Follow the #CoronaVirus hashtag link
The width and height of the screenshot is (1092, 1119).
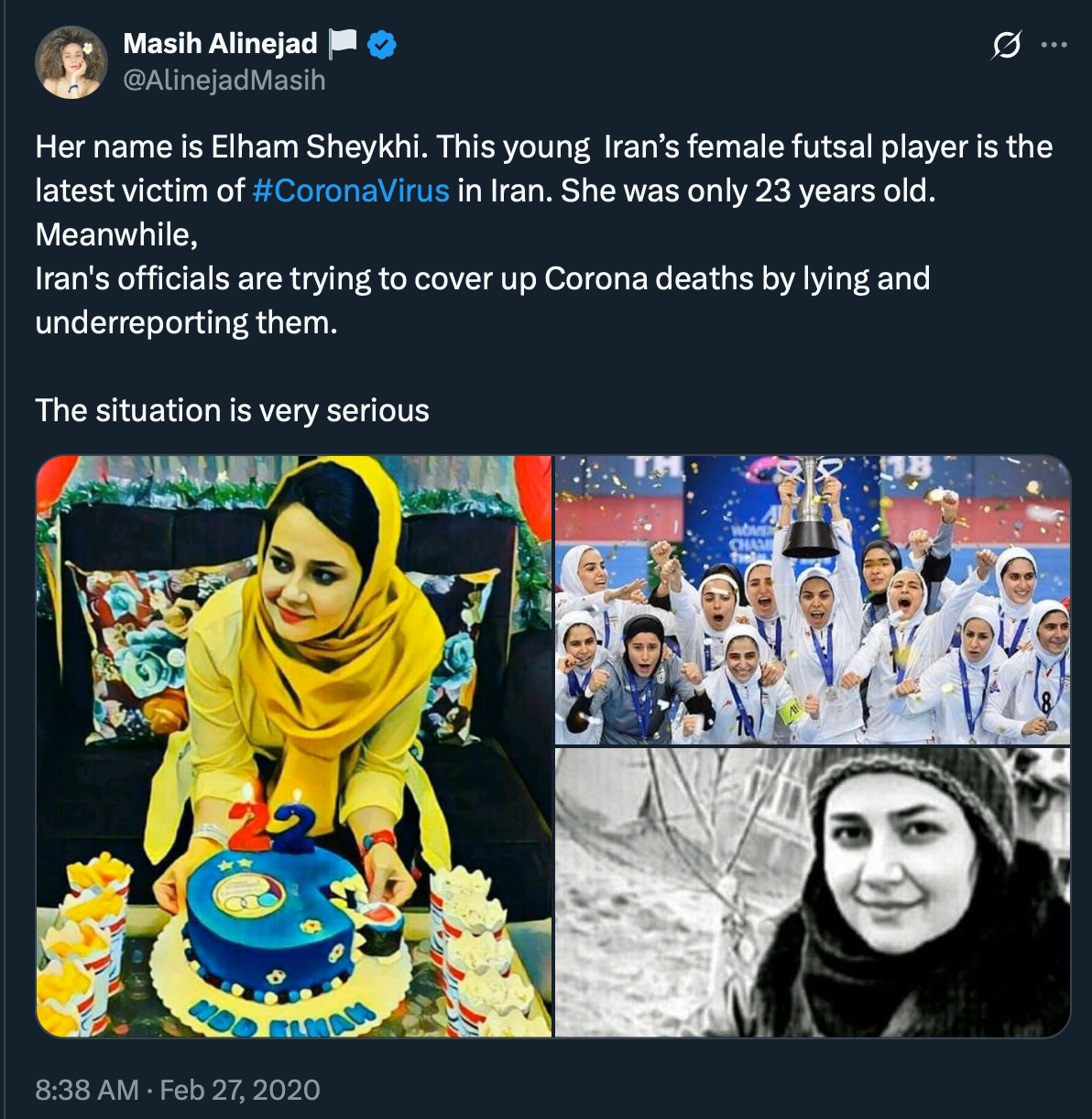(x=350, y=190)
